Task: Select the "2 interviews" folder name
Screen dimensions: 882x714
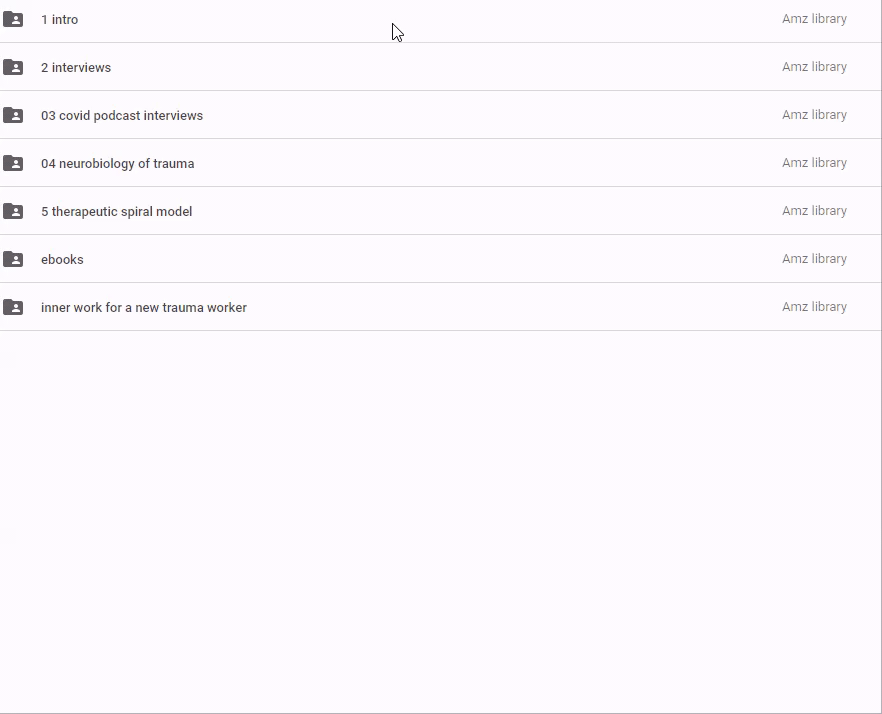Action: pyautogui.click(x=76, y=67)
